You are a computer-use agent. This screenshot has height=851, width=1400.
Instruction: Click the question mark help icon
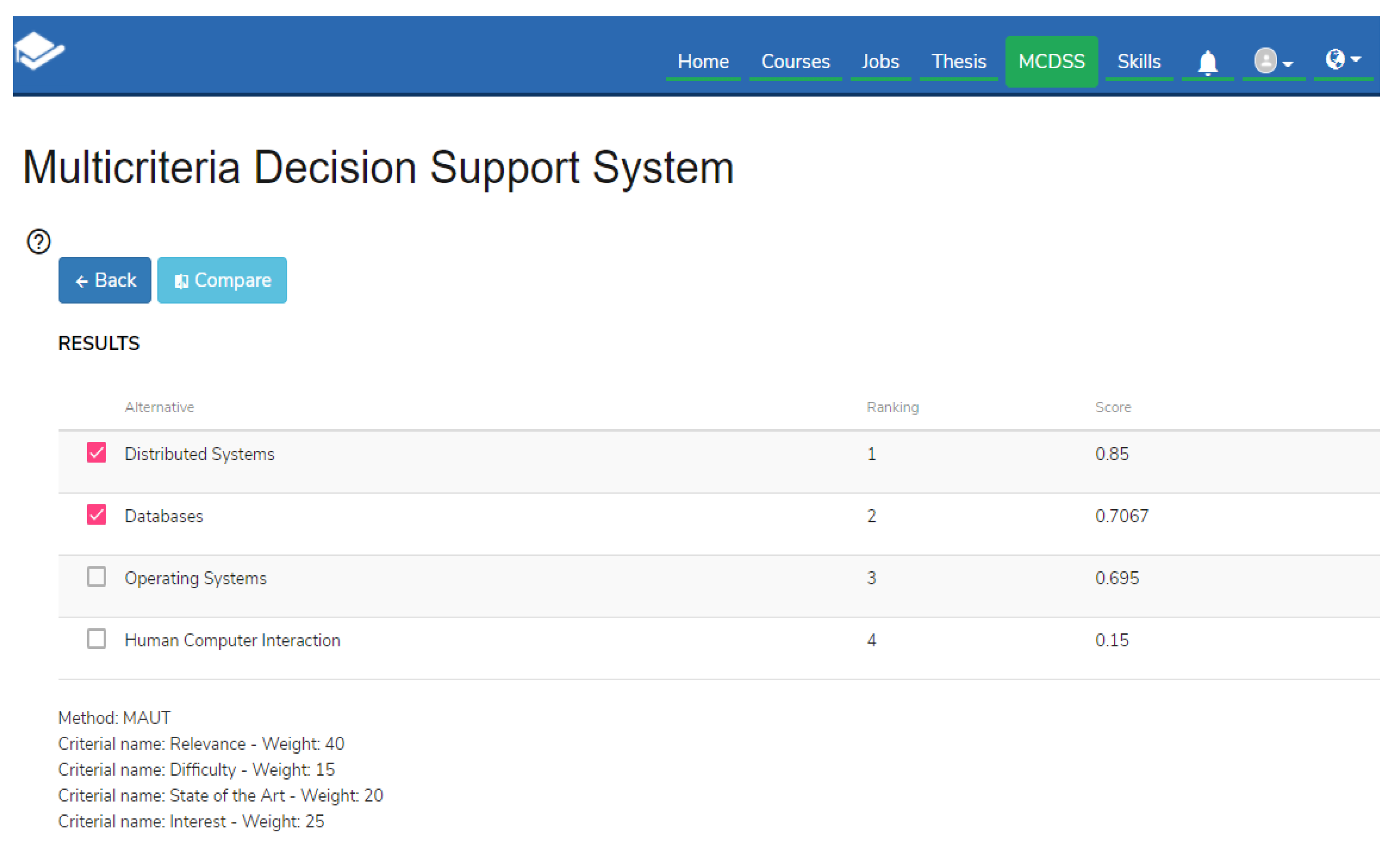[39, 241]
